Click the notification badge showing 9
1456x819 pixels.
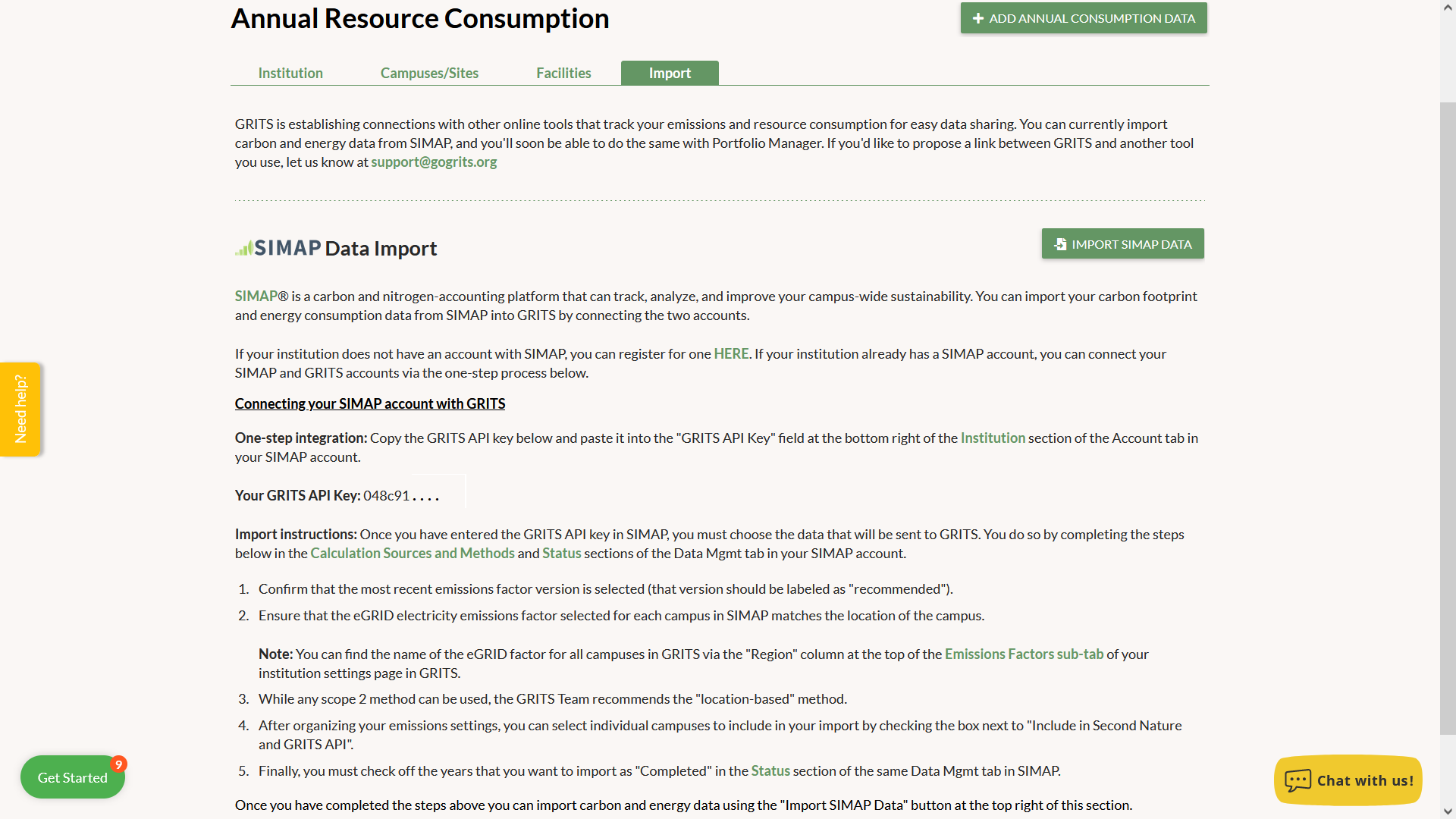pos(118,764)
